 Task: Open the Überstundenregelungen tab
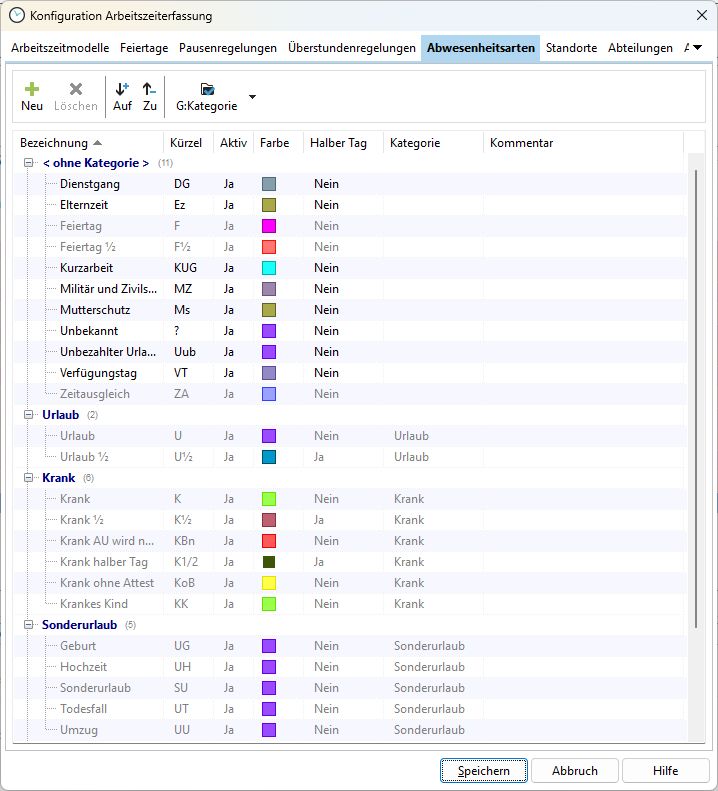coord(351,48)
